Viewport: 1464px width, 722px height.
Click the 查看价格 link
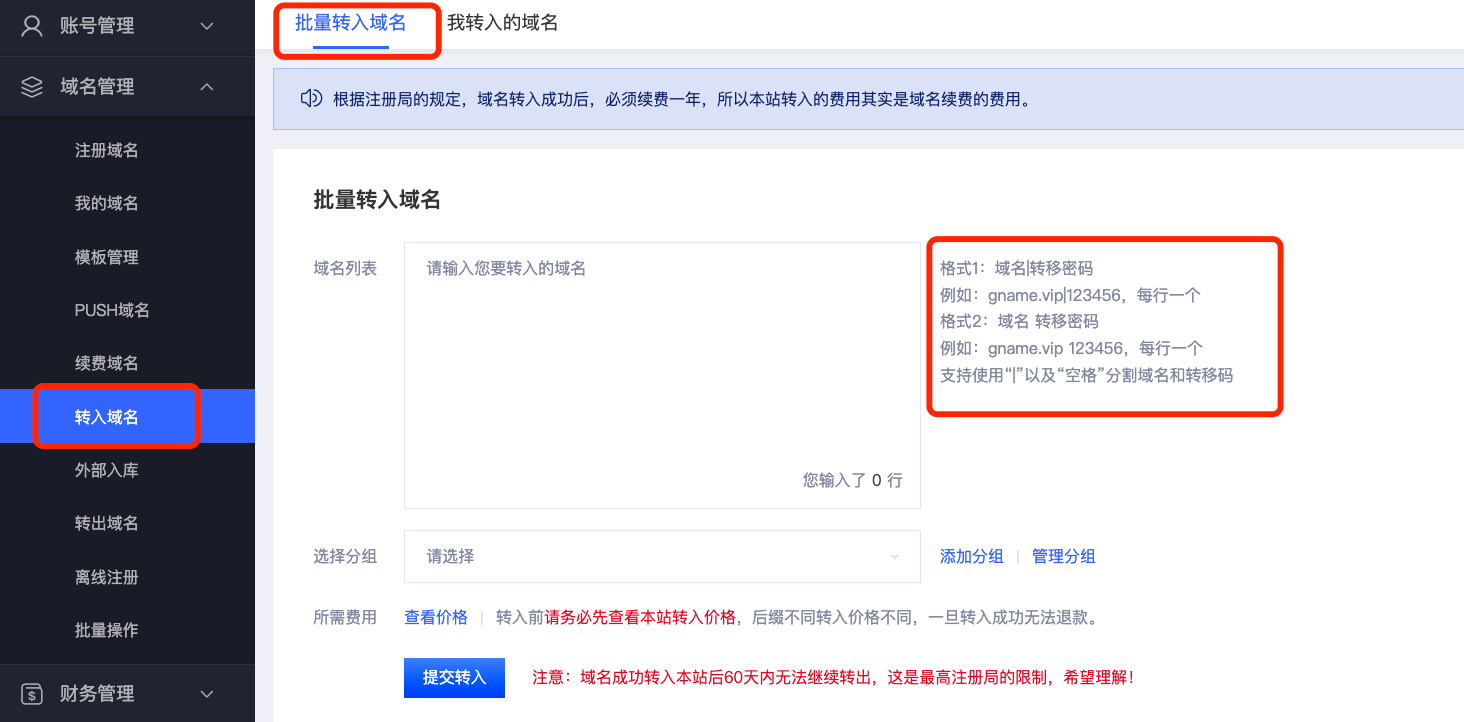pyautogui.click(x=436, y=617)
